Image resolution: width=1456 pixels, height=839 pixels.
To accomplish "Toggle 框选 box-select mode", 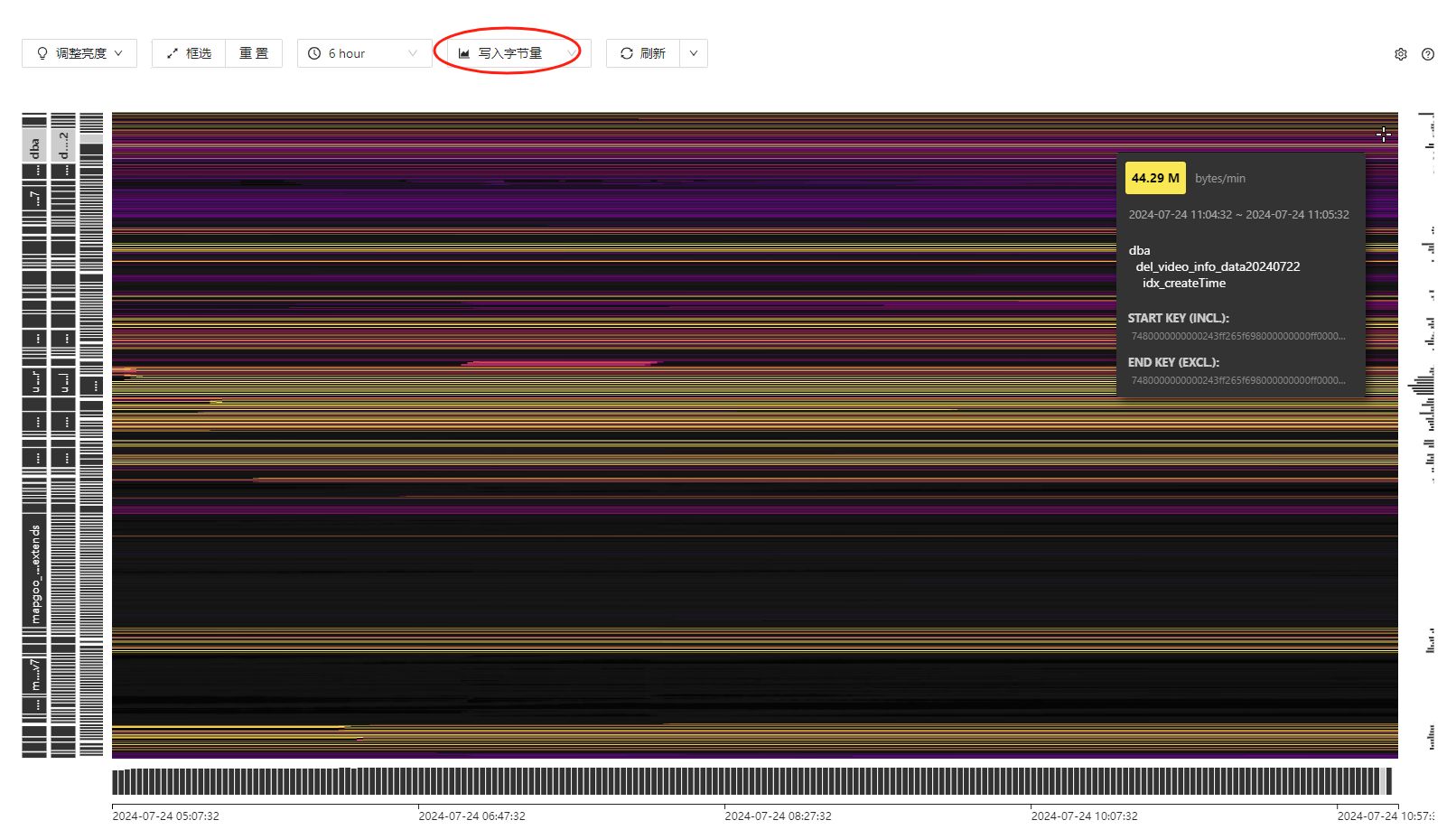I will (x=189, y=53).
